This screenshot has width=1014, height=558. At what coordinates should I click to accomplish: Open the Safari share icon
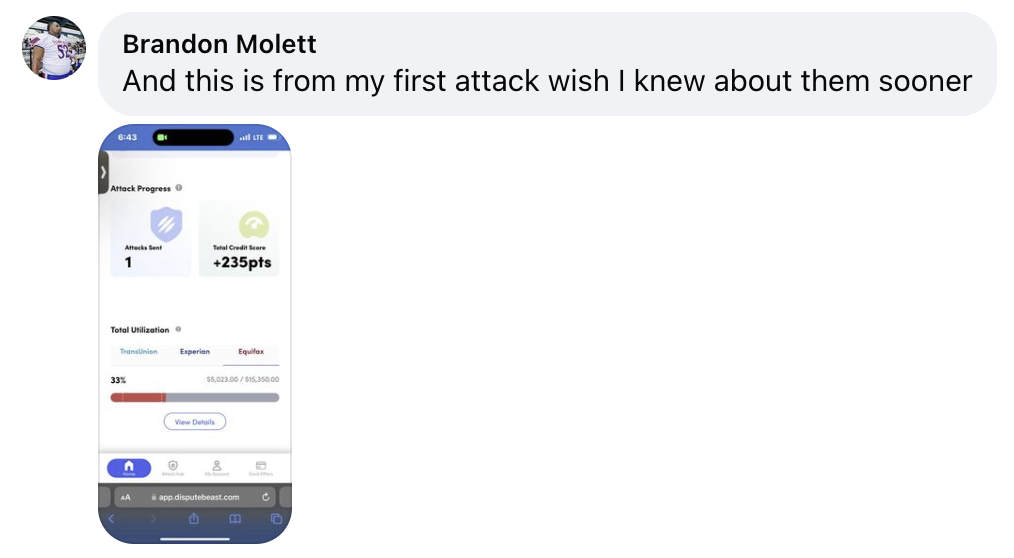click(194, 519)
